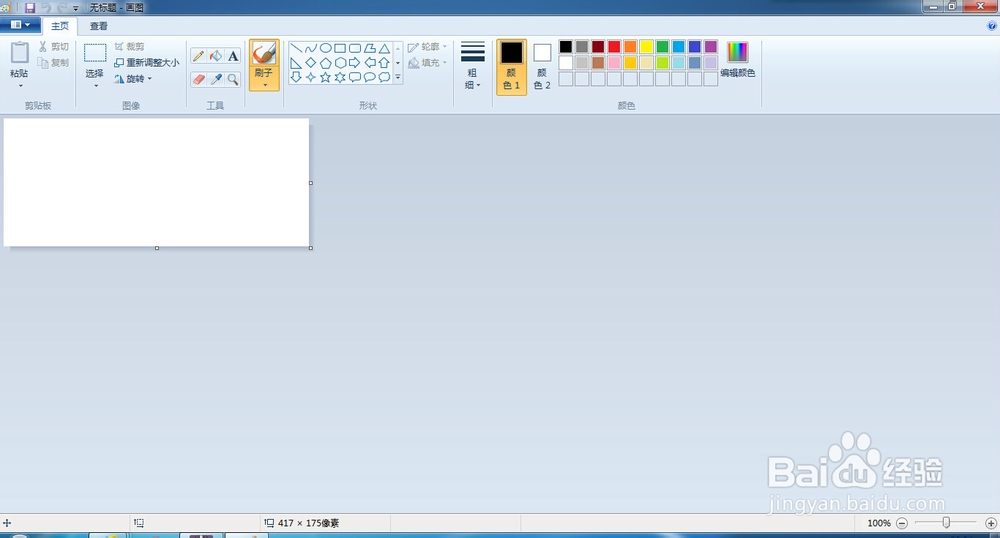Expand the Customize Quick Access Toolbar arrow

tap(75, 8)
